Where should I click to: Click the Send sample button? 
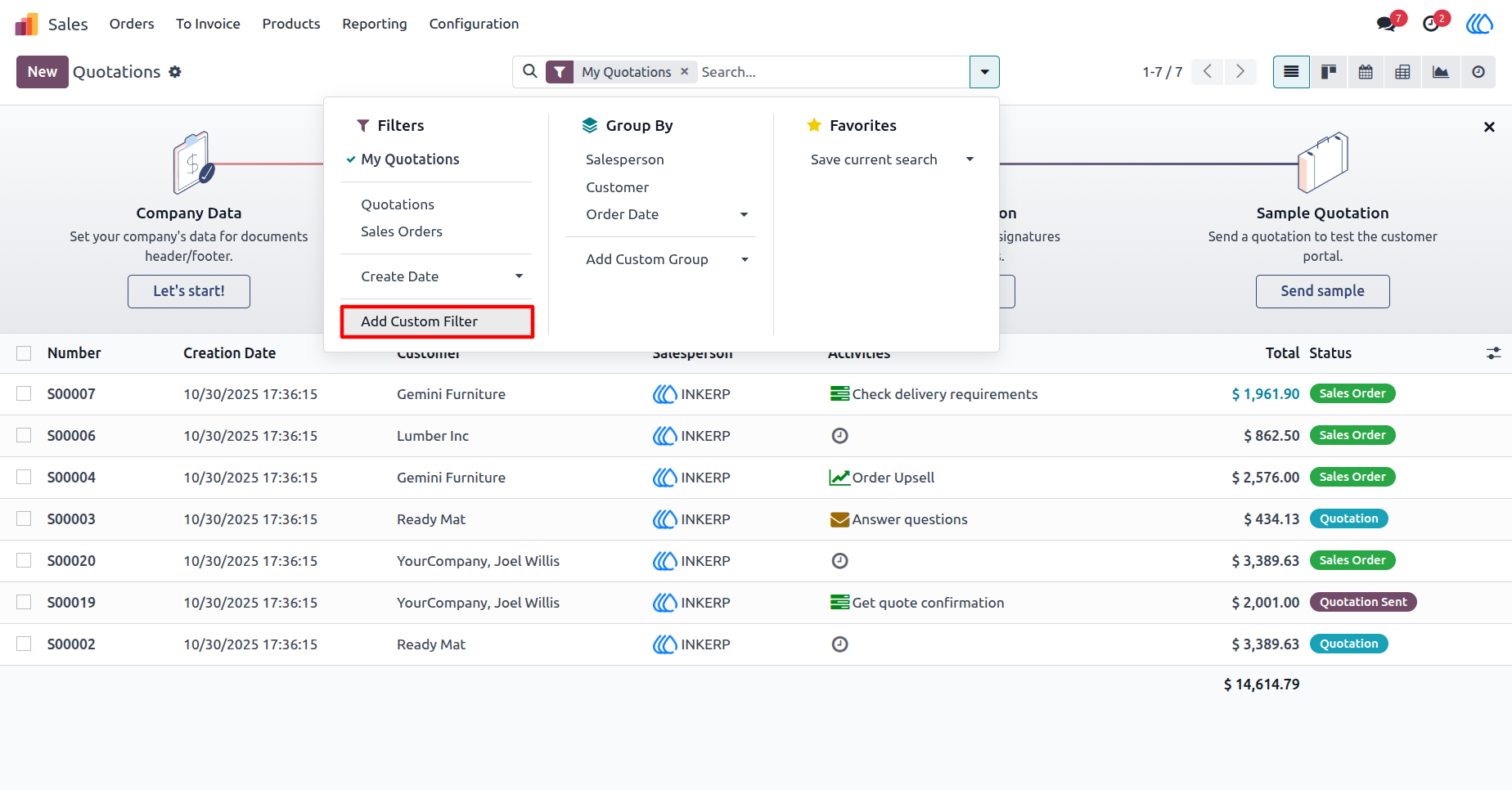click(x=1322, y=291)
